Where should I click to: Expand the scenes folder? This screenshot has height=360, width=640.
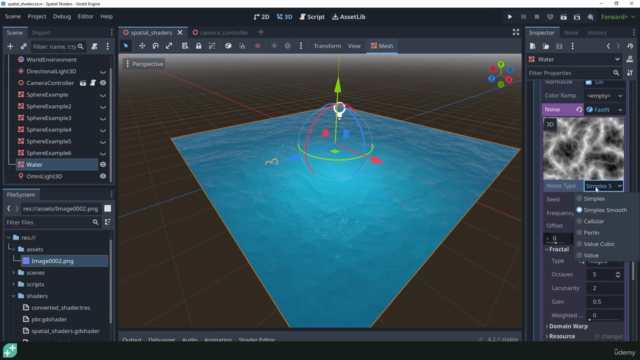13,273
